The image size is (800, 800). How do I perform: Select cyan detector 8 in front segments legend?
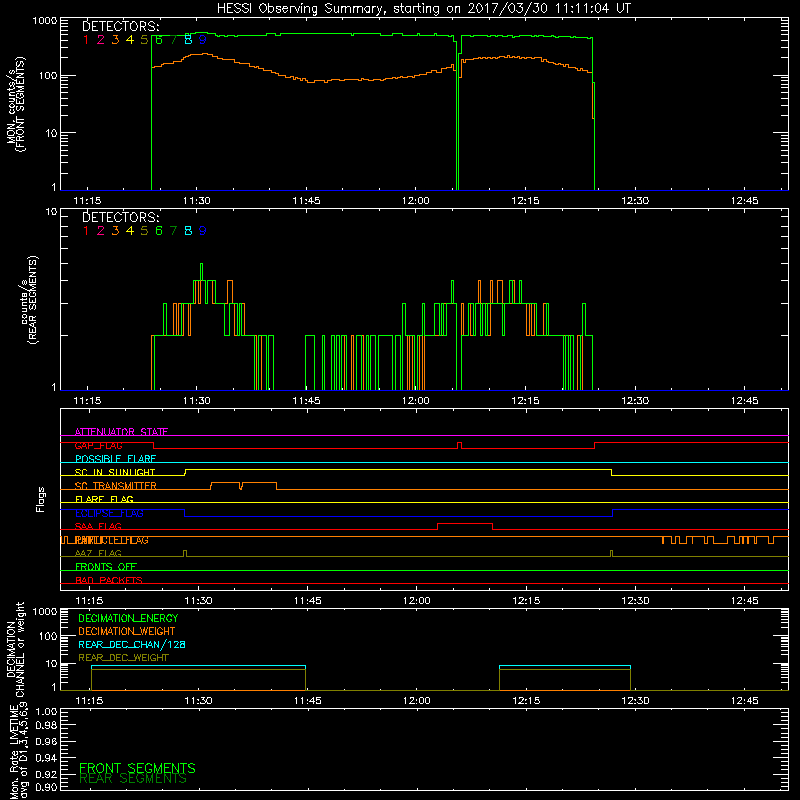click(188, 40)
